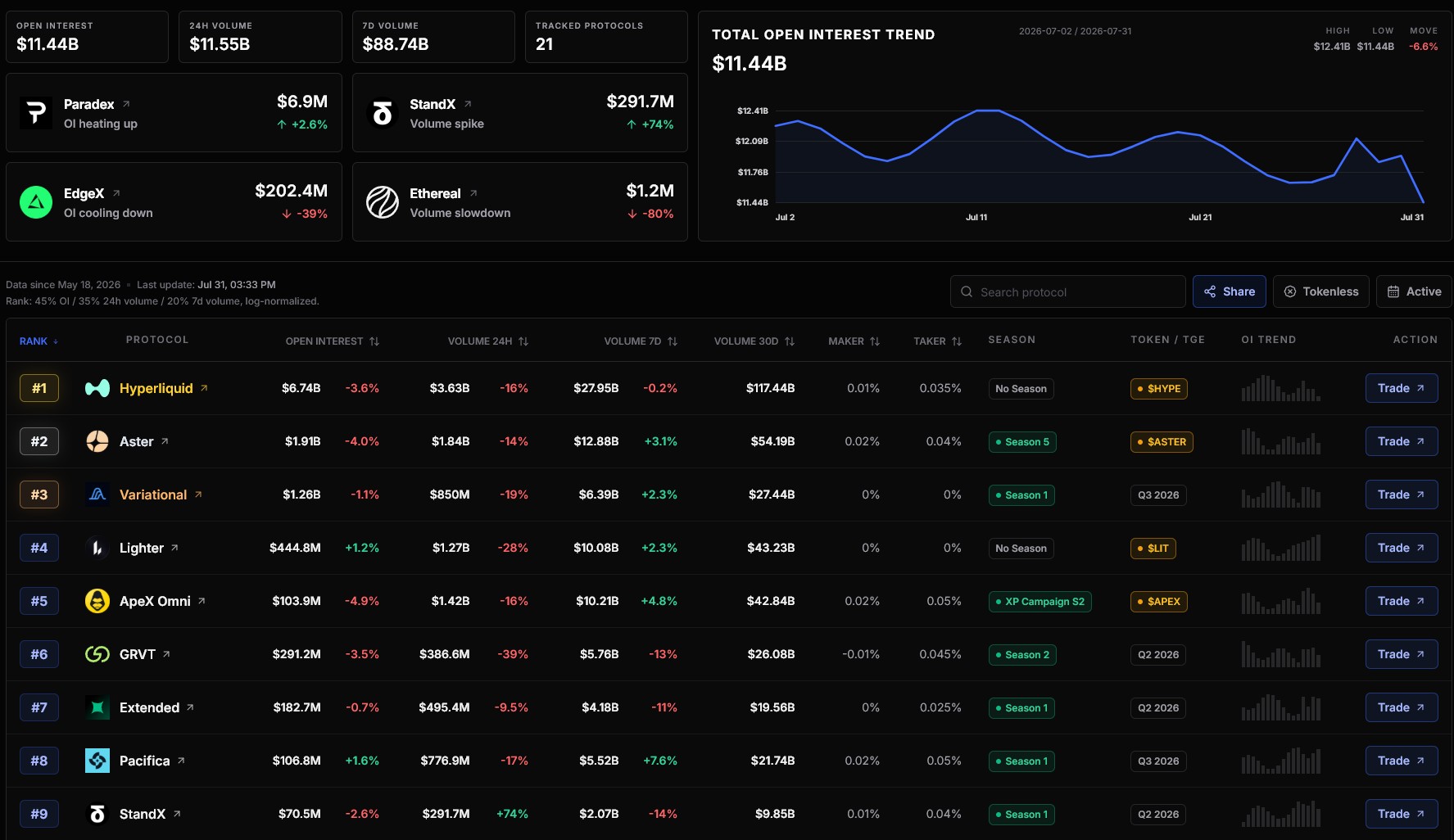This screenshot has height=840, width=1454.
Task: Click the Ethereal logo in highlight card
Action: tap(383, 202)
